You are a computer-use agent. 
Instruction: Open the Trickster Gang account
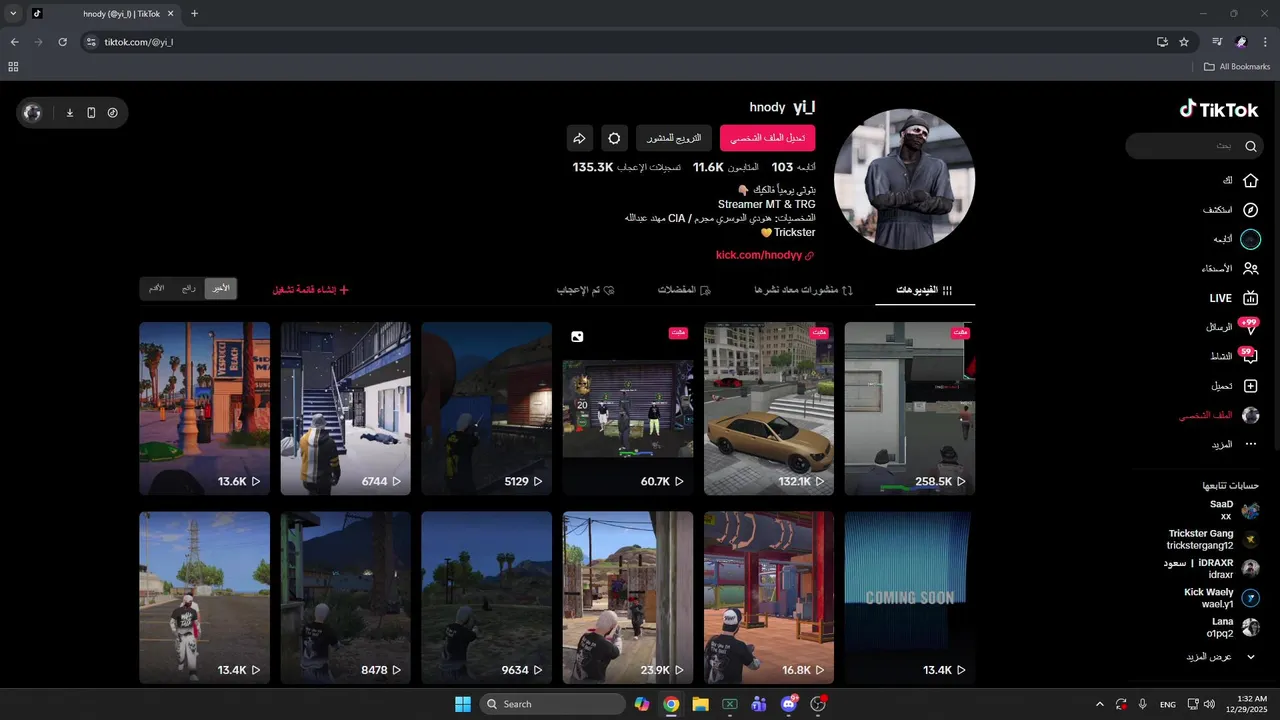click(x=1213, y=540)
